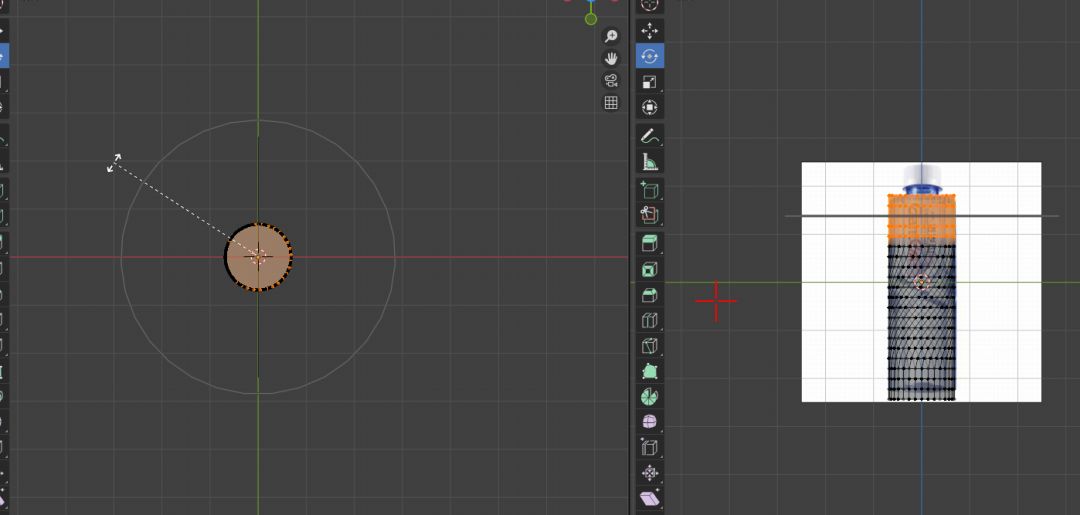
Task: Toggle perspective/orthographic view with grid icon
Action: (x=611, y=103)
